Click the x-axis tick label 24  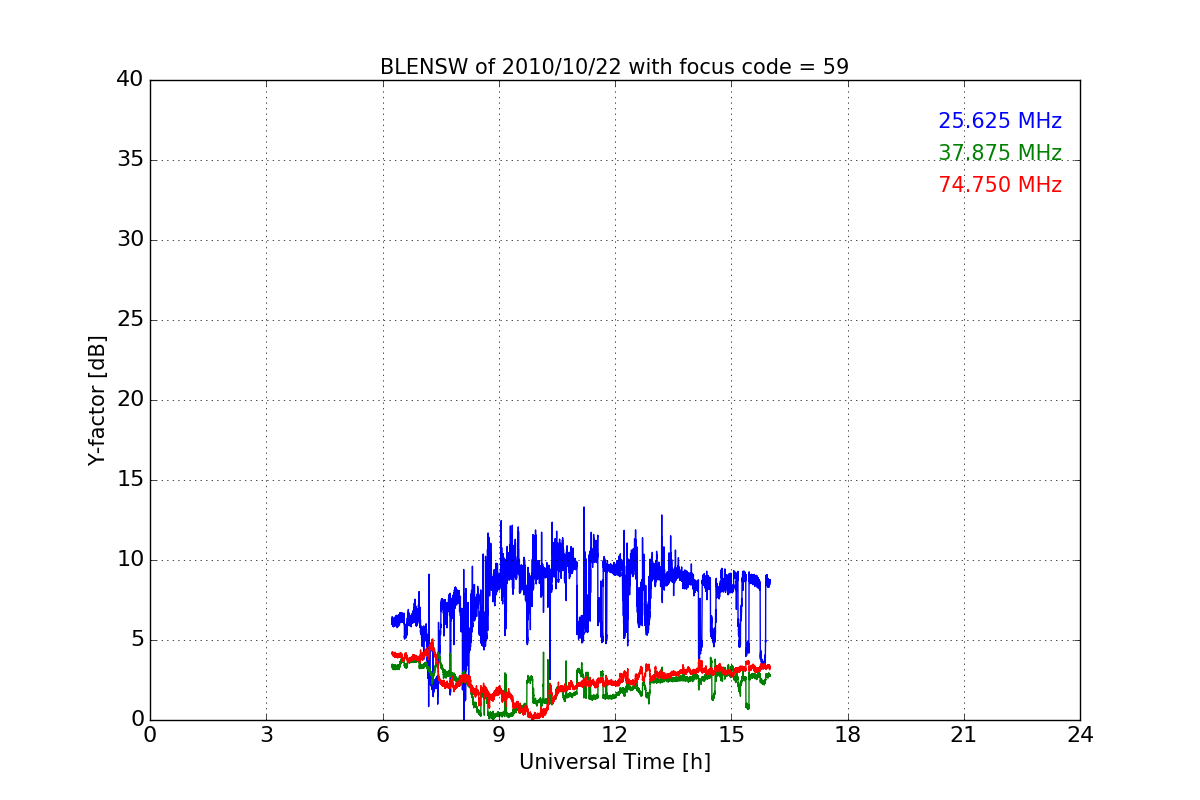[1080, 735]
